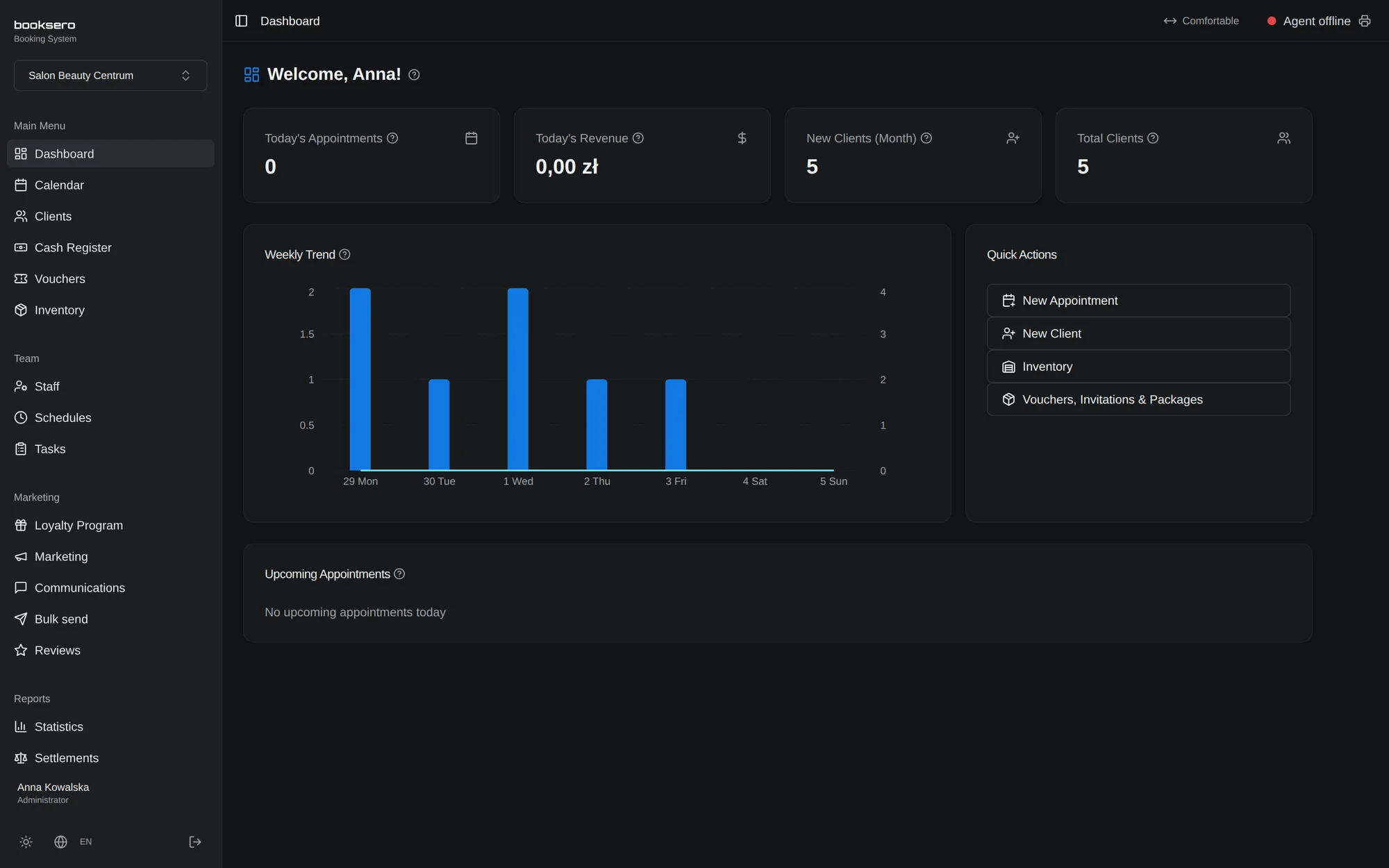The image size is (1389, 868).
Task: Open the Loyalty Program section
Action: point(110,525)
